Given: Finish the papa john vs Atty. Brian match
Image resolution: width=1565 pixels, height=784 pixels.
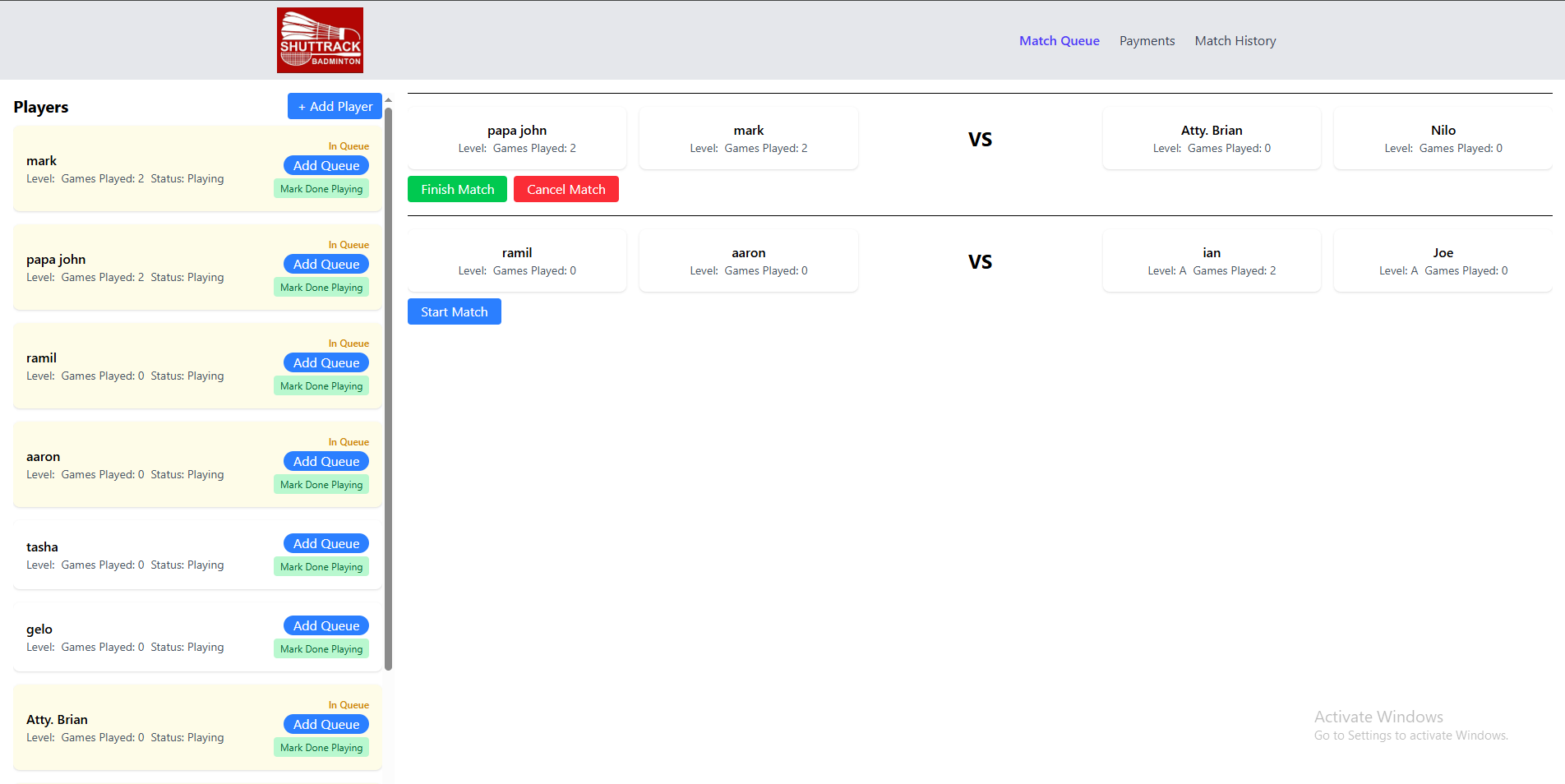Looking at the screenshot, I should (457, 190).
